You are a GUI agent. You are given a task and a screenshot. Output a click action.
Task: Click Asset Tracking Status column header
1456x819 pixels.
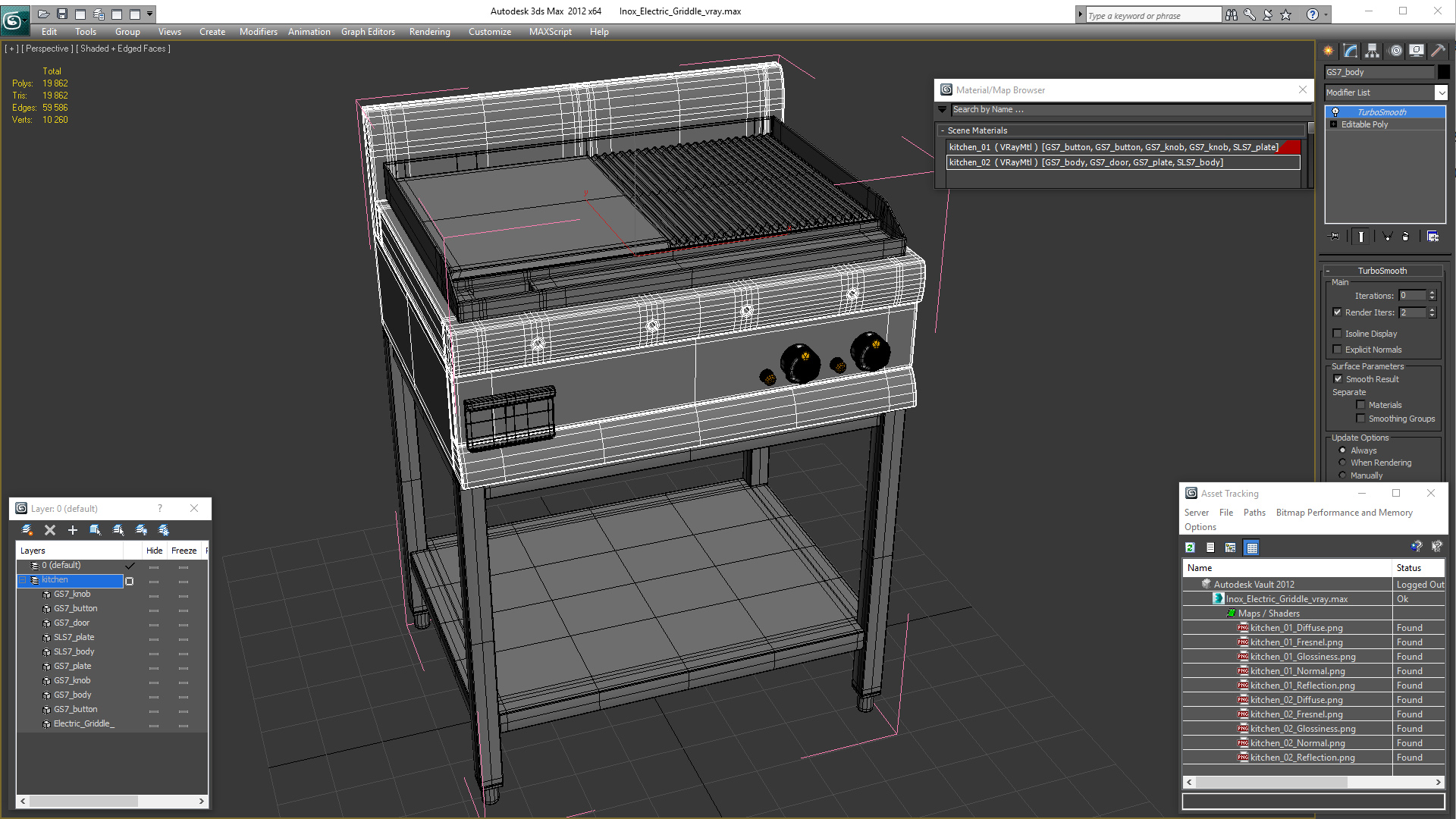click(1418, 567)
